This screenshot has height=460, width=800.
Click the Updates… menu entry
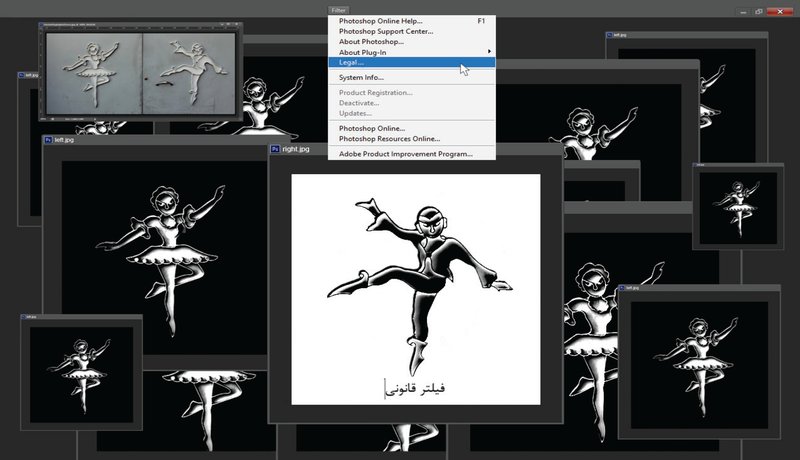click(411, 113)
